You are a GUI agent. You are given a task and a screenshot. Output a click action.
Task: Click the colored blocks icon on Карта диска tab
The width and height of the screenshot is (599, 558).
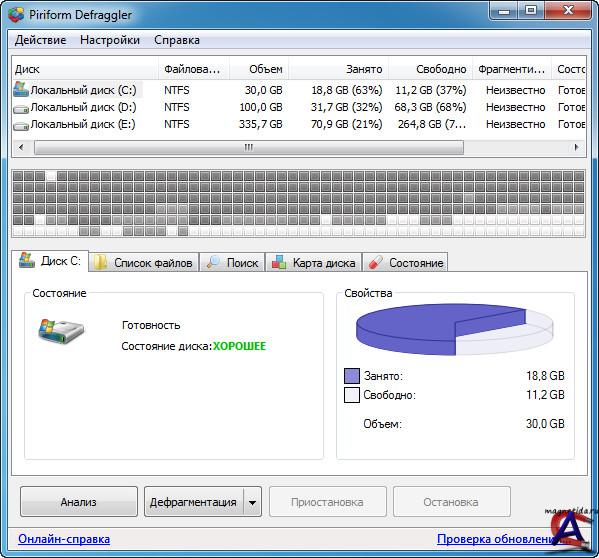[279, 262]
